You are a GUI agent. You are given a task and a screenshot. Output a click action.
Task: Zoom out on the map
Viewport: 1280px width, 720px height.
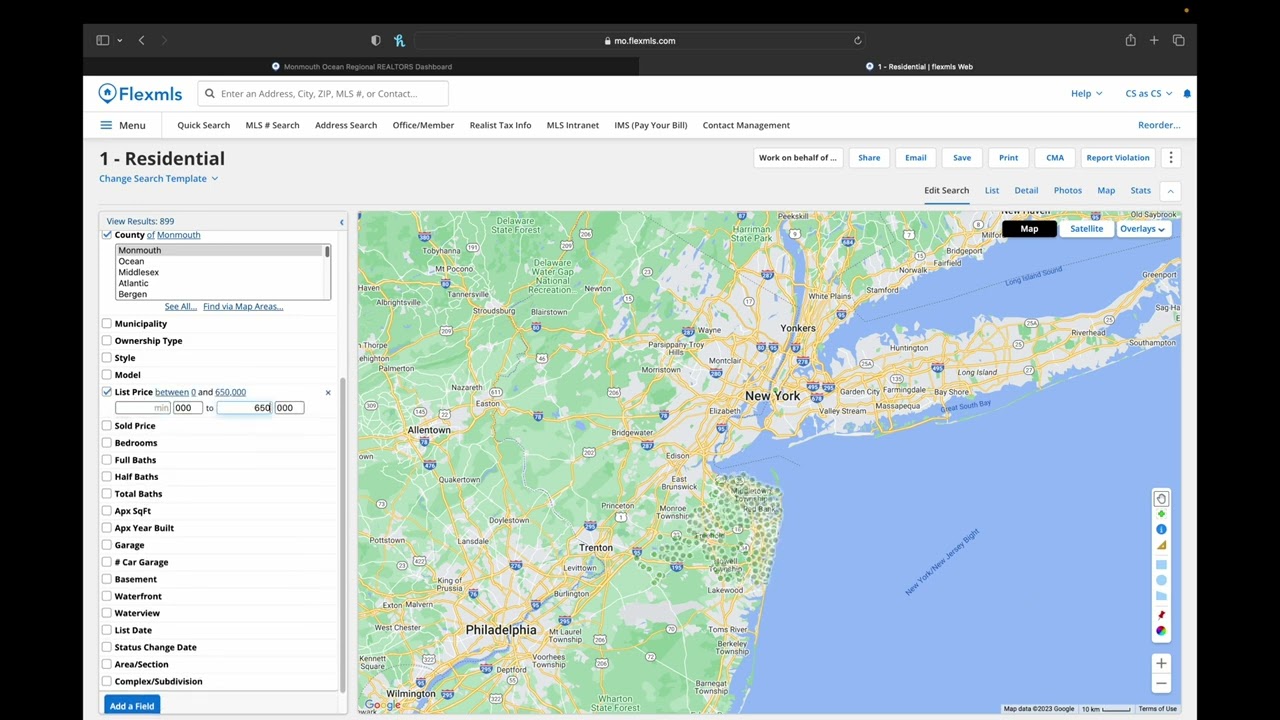[1161, 684]
